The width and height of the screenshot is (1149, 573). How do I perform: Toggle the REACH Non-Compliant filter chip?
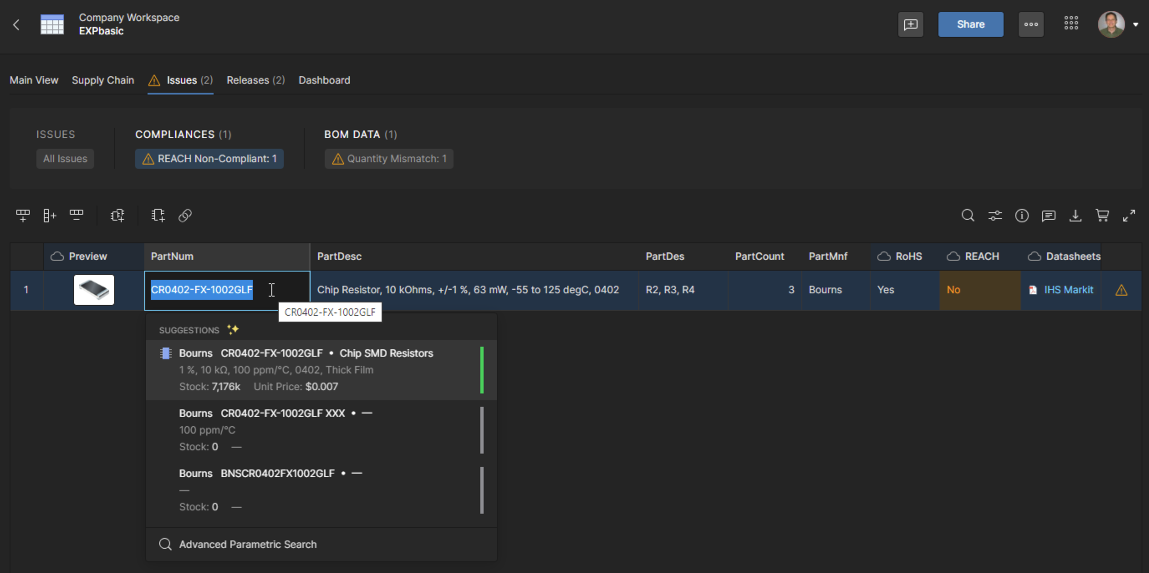[209, 159]
